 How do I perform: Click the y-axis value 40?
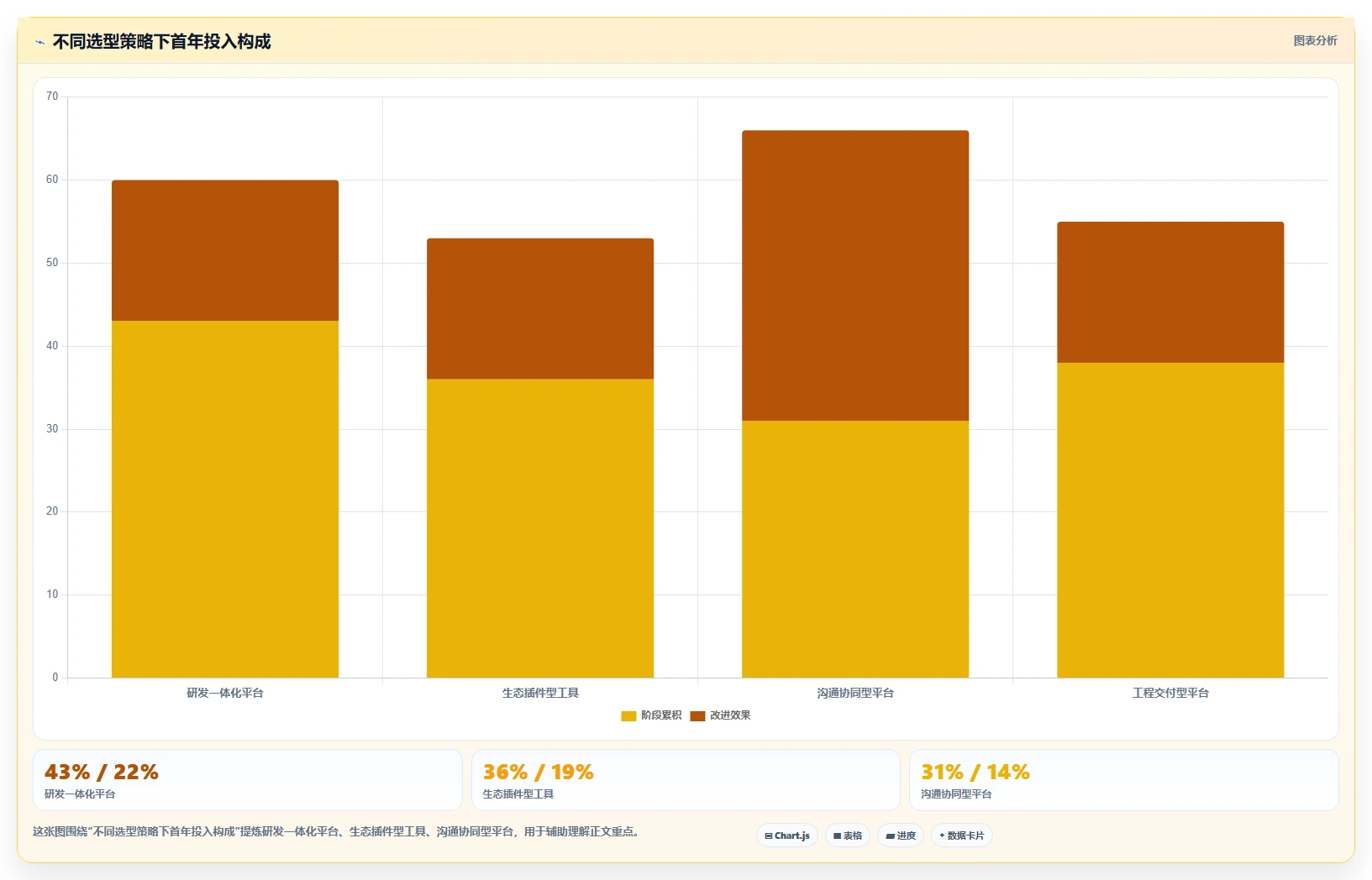tap(52, 346)
